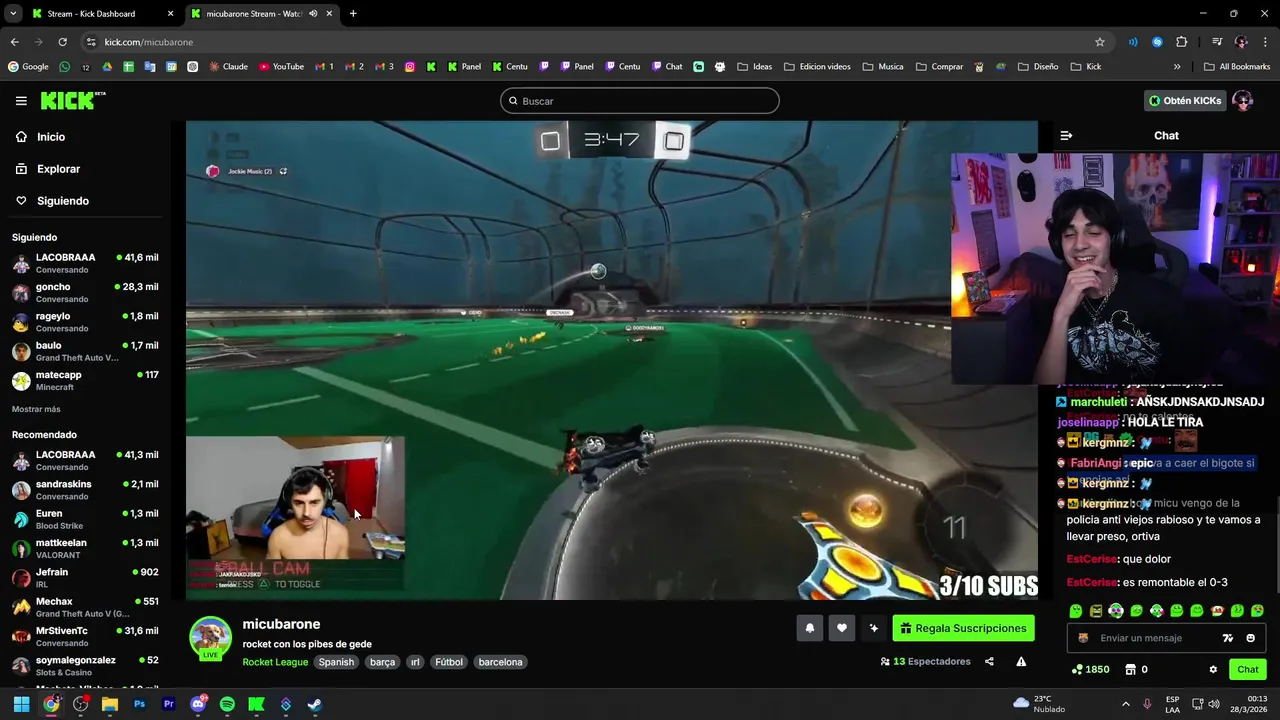Select the barça tag
The height and width of the screenshot is (720, 1280).
pos(382,662)
